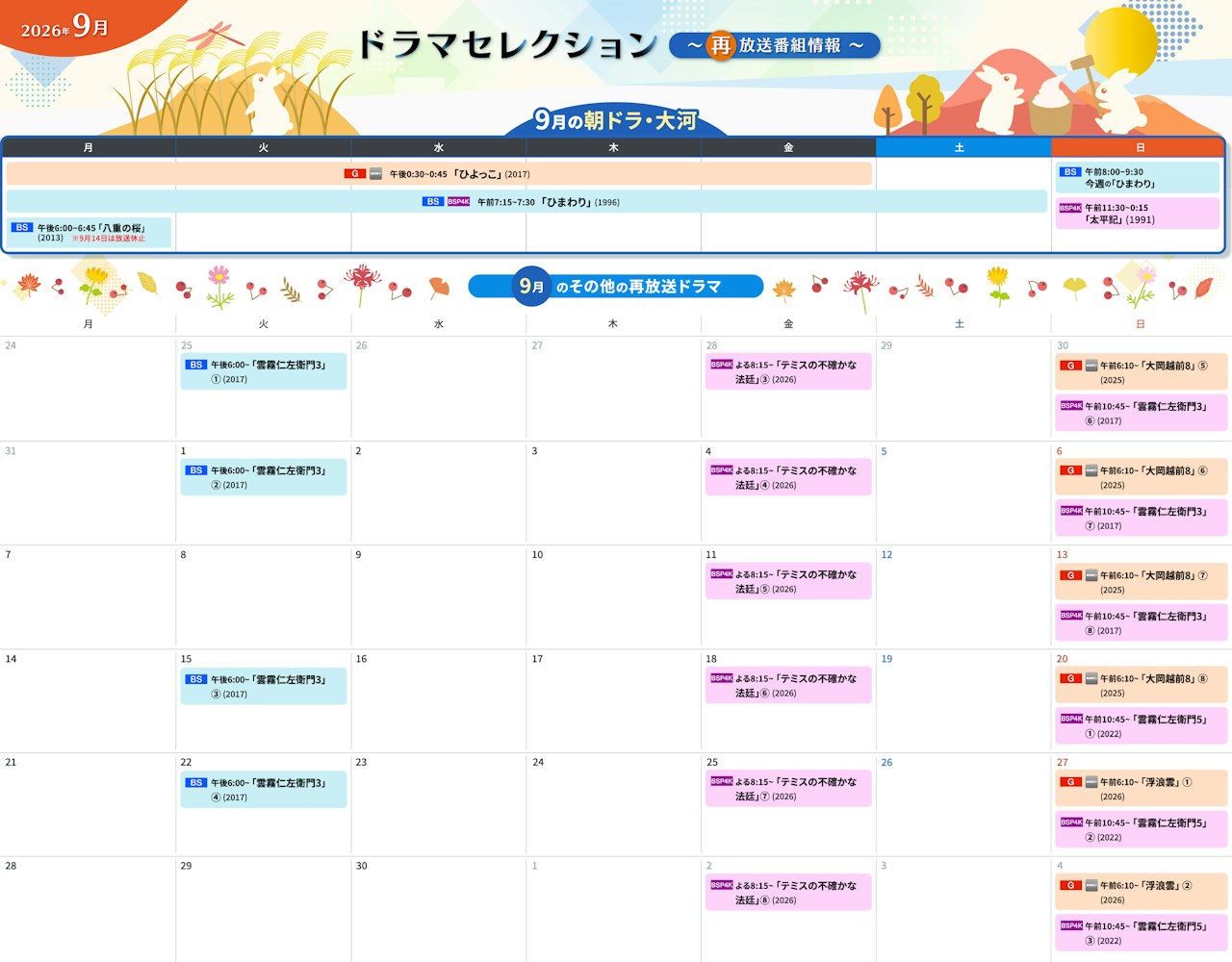The height and width of the screenshot is (962, 1232).
Task: Open テミスの不確かな法廷 ④ entry
Action: [788, 477]
